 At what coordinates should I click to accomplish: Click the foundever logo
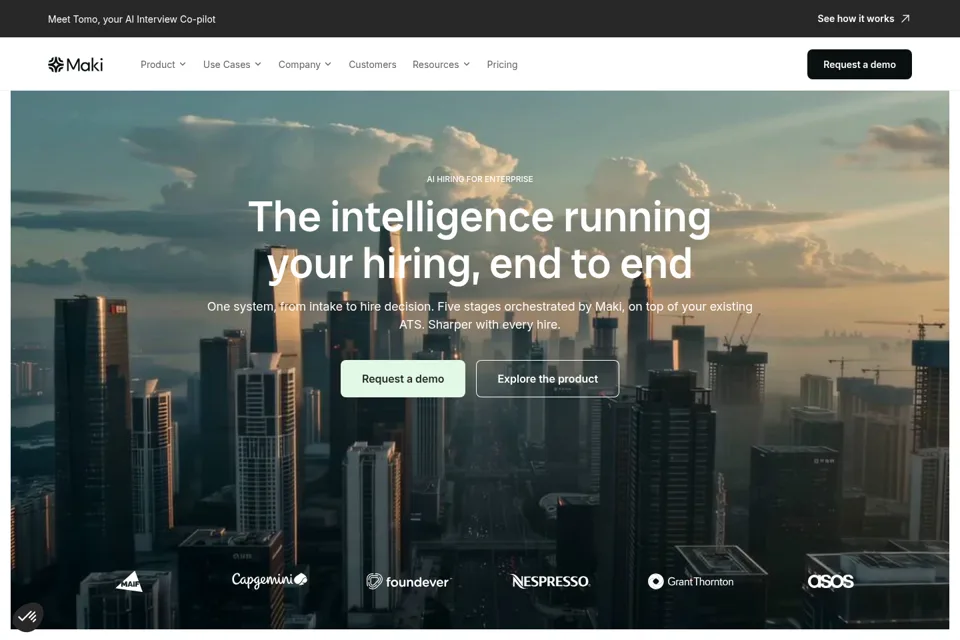[408, 581]
